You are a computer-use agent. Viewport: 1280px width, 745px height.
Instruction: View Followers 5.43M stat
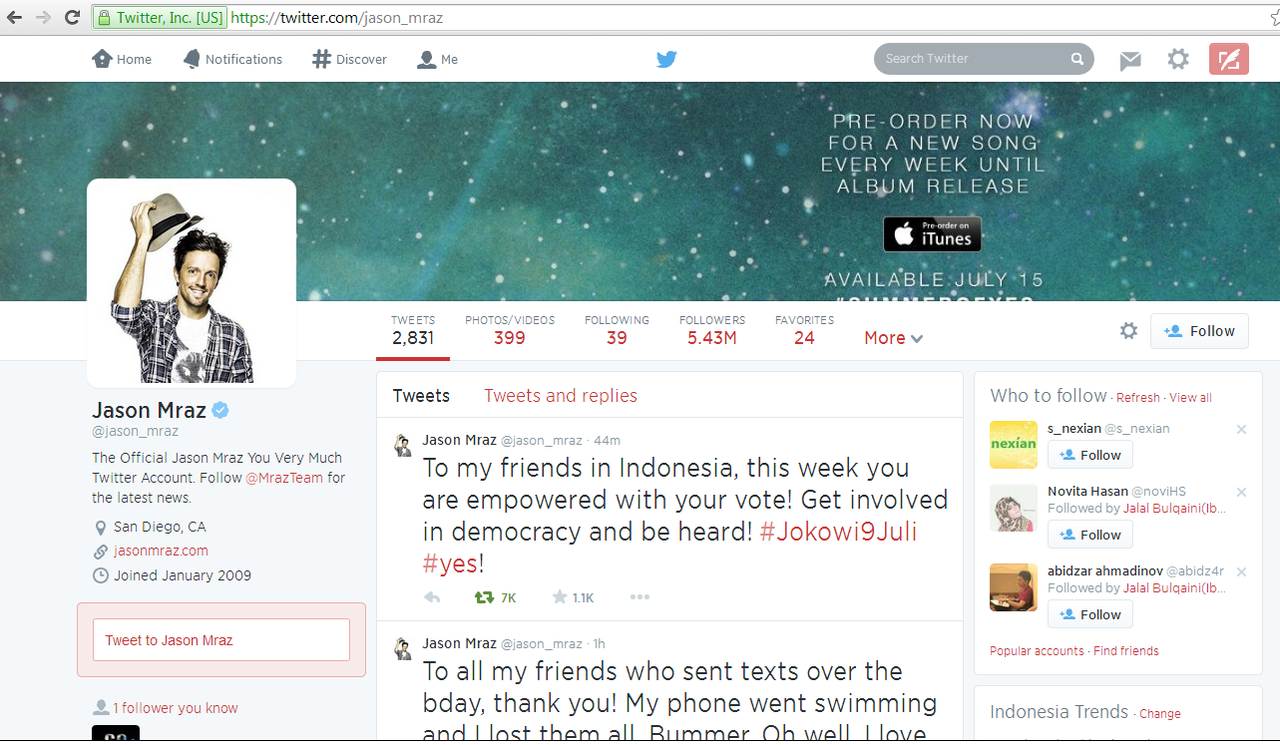[712, 331]
